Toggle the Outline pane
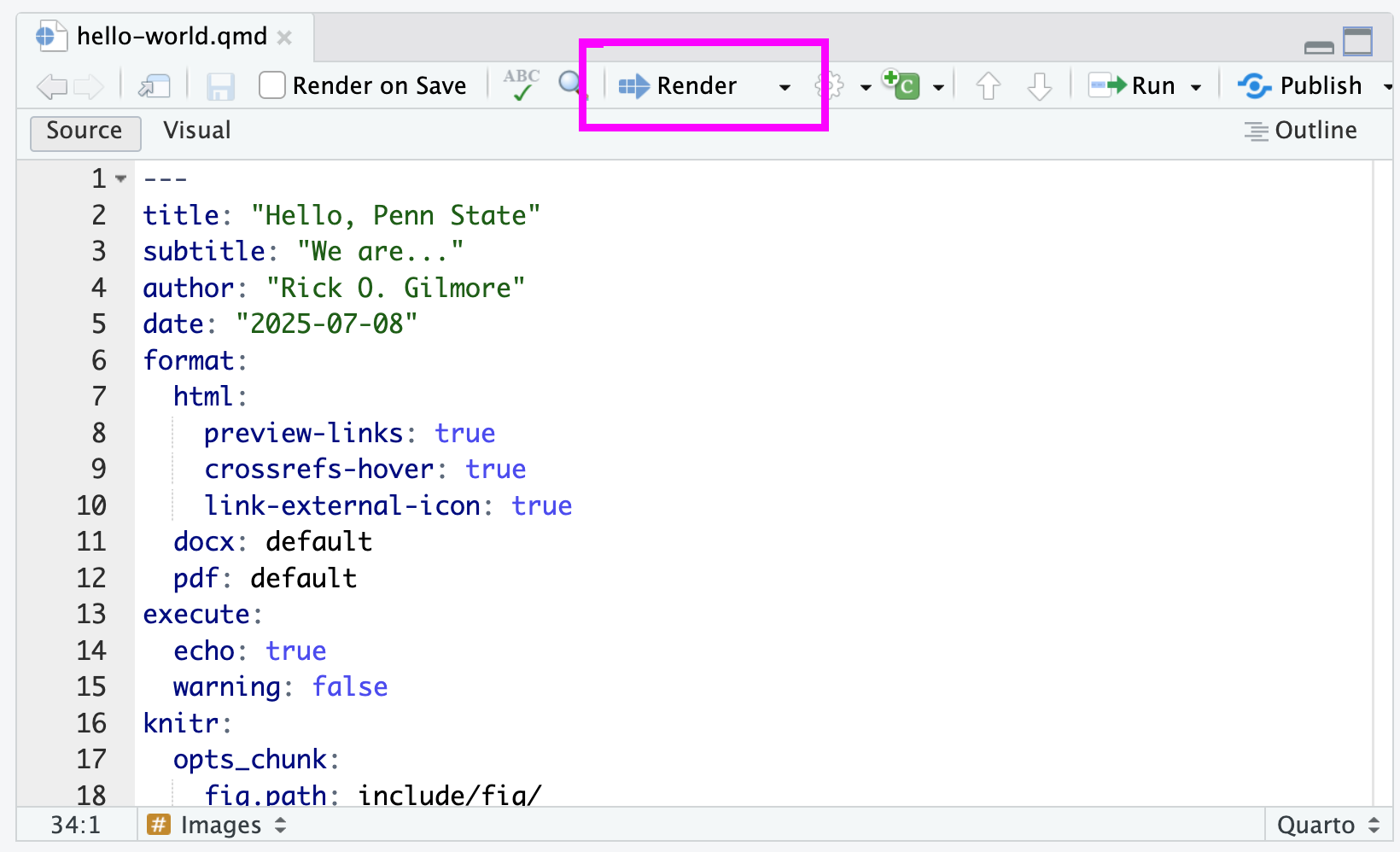 [x=1301, y=131]
